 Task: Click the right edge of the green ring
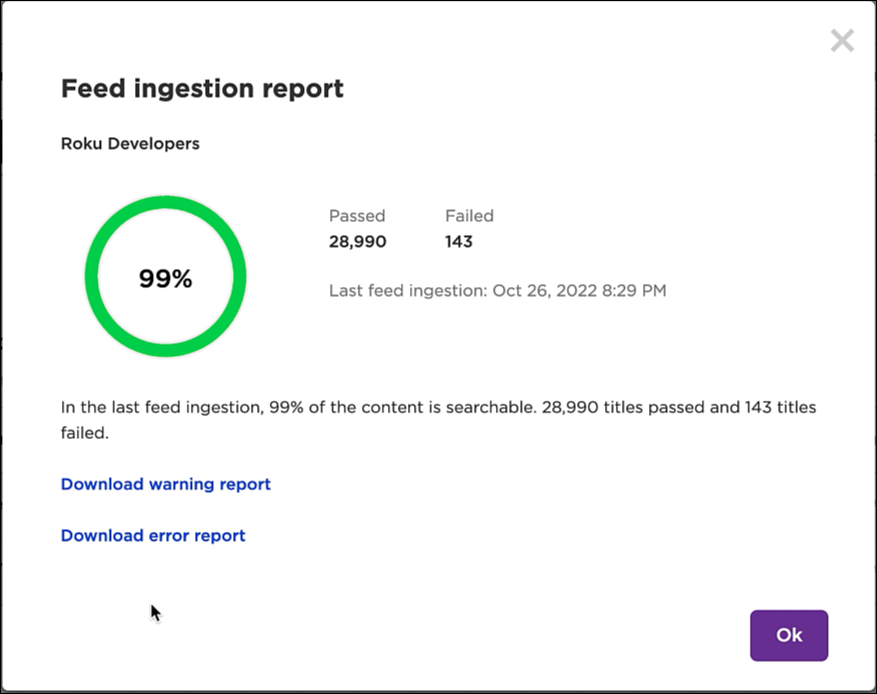point(239,278)
